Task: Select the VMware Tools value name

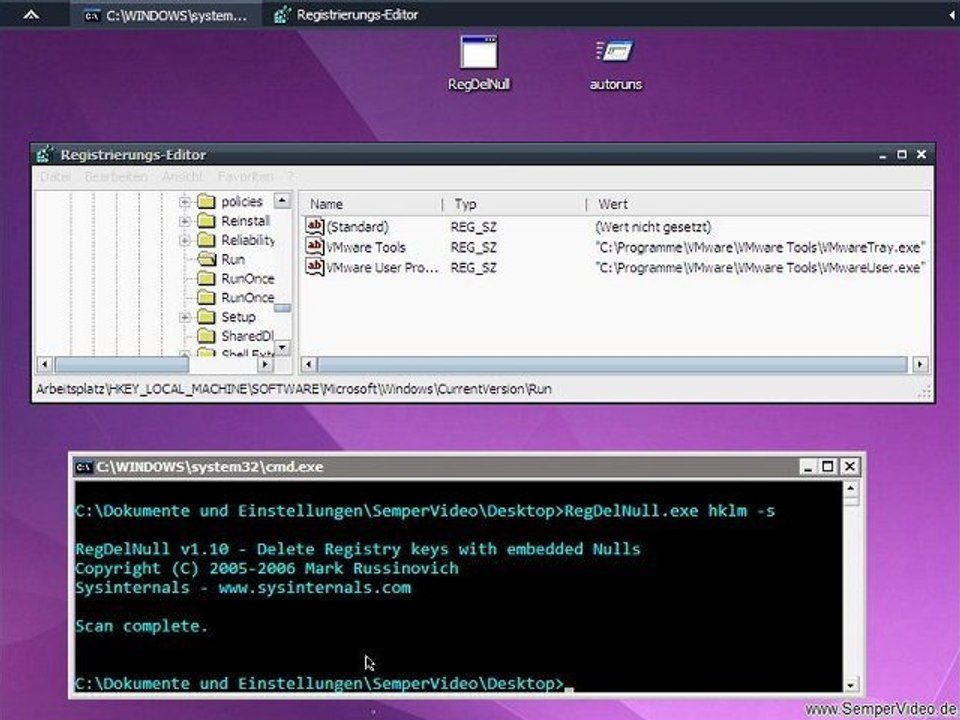Action: [x=366, y=247]
